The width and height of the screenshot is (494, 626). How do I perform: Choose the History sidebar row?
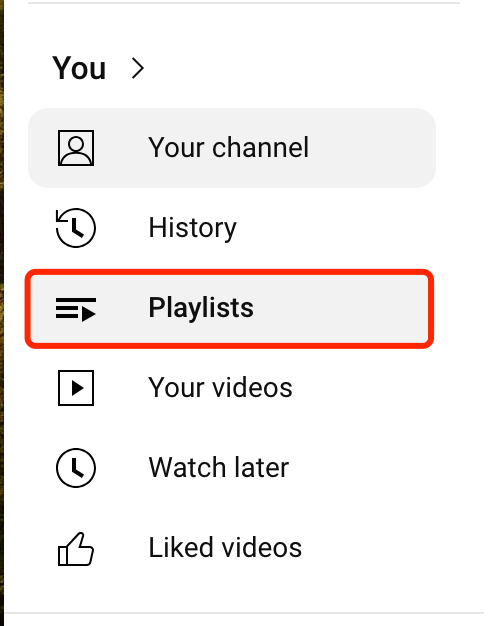tap(232, 228)
